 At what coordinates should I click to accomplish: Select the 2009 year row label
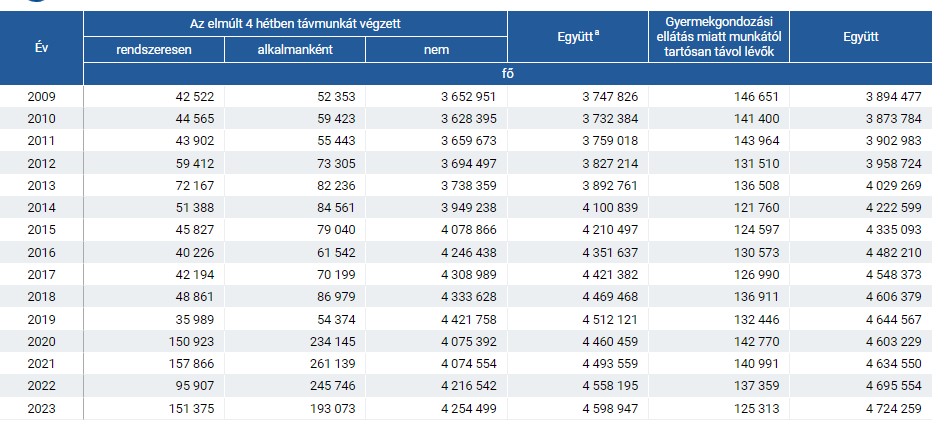[41, 96]
